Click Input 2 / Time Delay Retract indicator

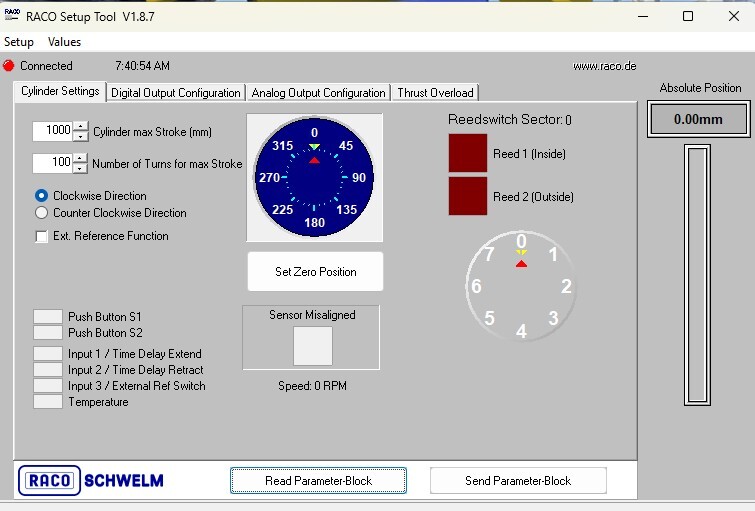48,369
